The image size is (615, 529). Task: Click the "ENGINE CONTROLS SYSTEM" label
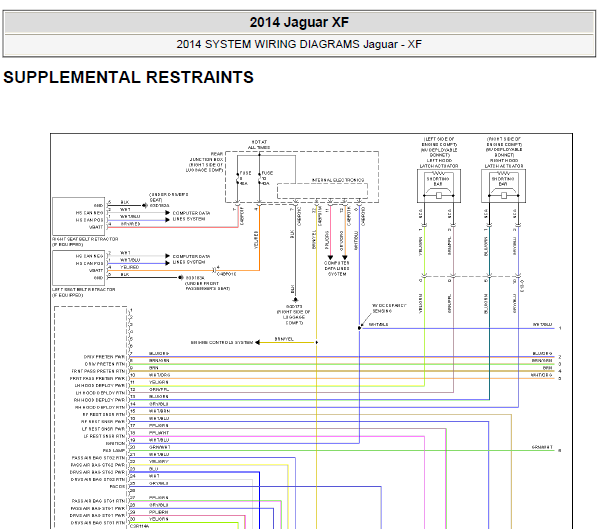click(222, 342)
